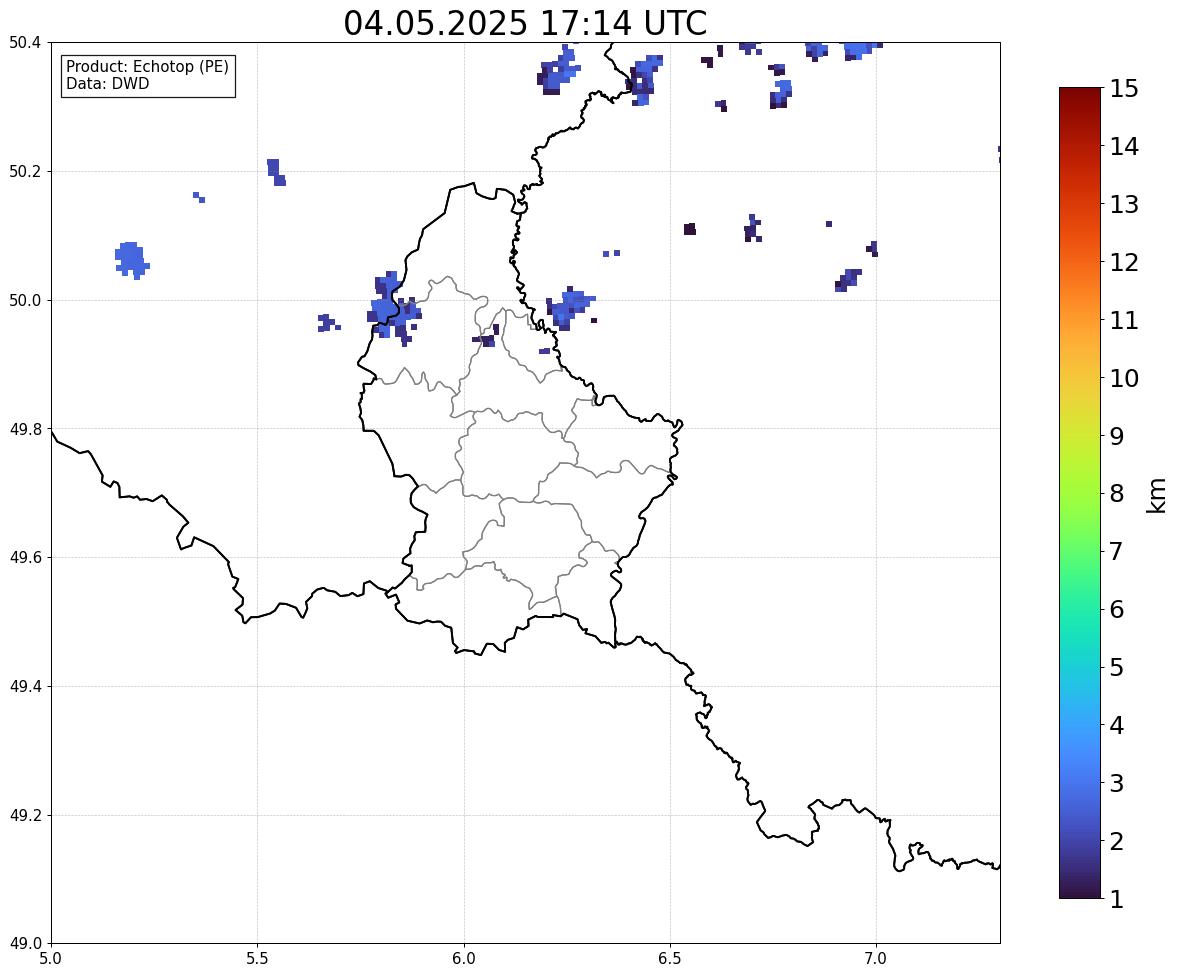The image size is (1178, 976).
Task: Click the latitude axis label 50.0
Action: (24, 301)
